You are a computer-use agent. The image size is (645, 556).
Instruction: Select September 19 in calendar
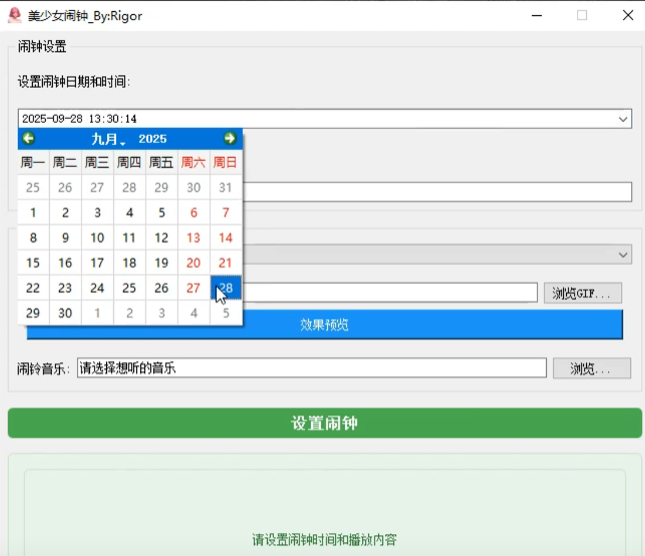pos(161,263)
